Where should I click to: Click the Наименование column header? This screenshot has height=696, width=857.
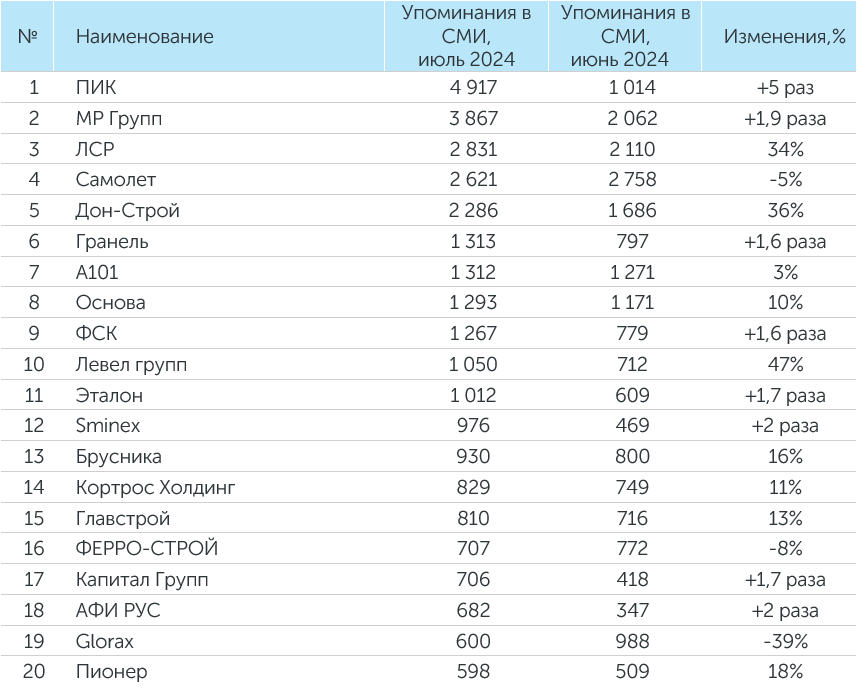click(144, 37)
